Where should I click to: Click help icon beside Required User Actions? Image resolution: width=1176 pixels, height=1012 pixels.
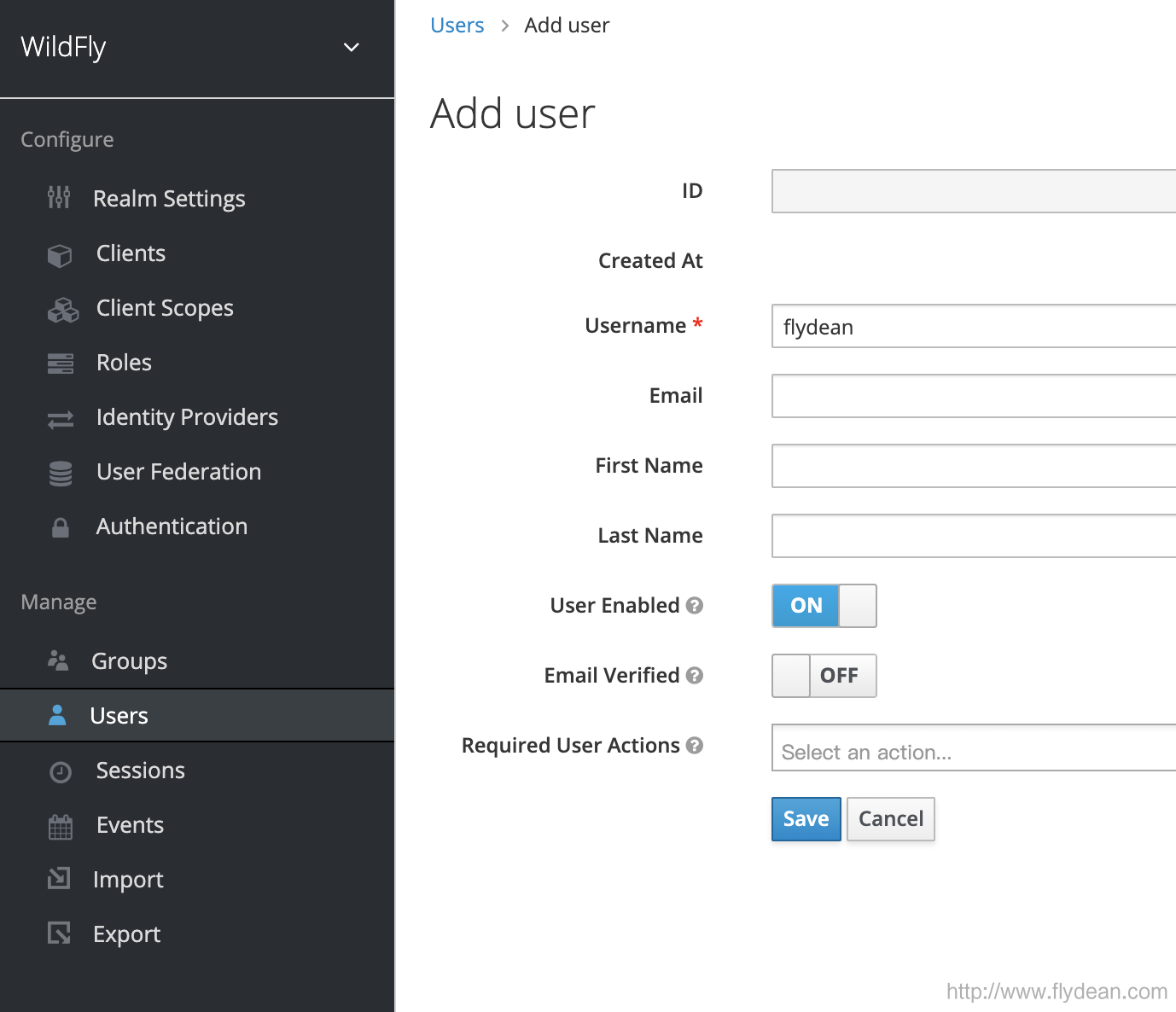[x=695, y=745]
